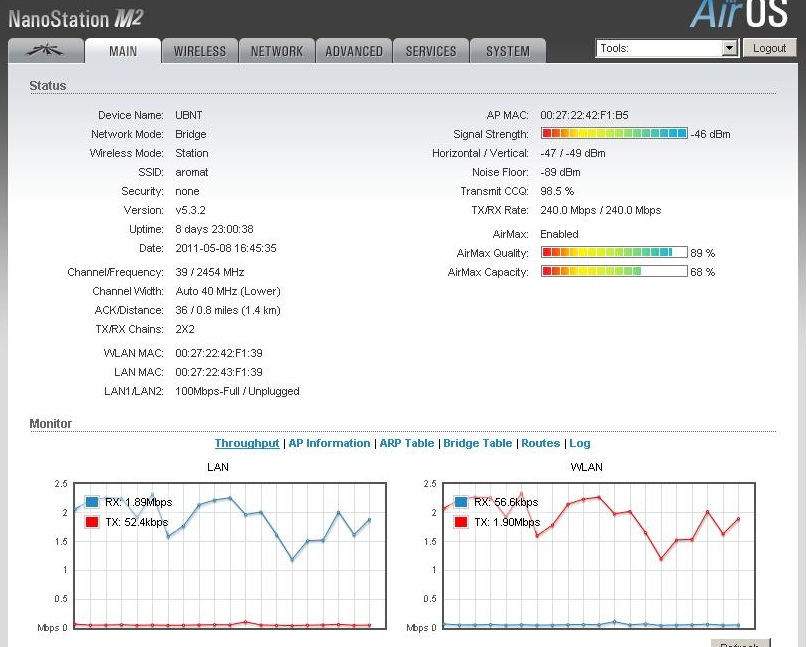
Task: Click the WLAN throughput graph
Action: [x=599, y=555]
